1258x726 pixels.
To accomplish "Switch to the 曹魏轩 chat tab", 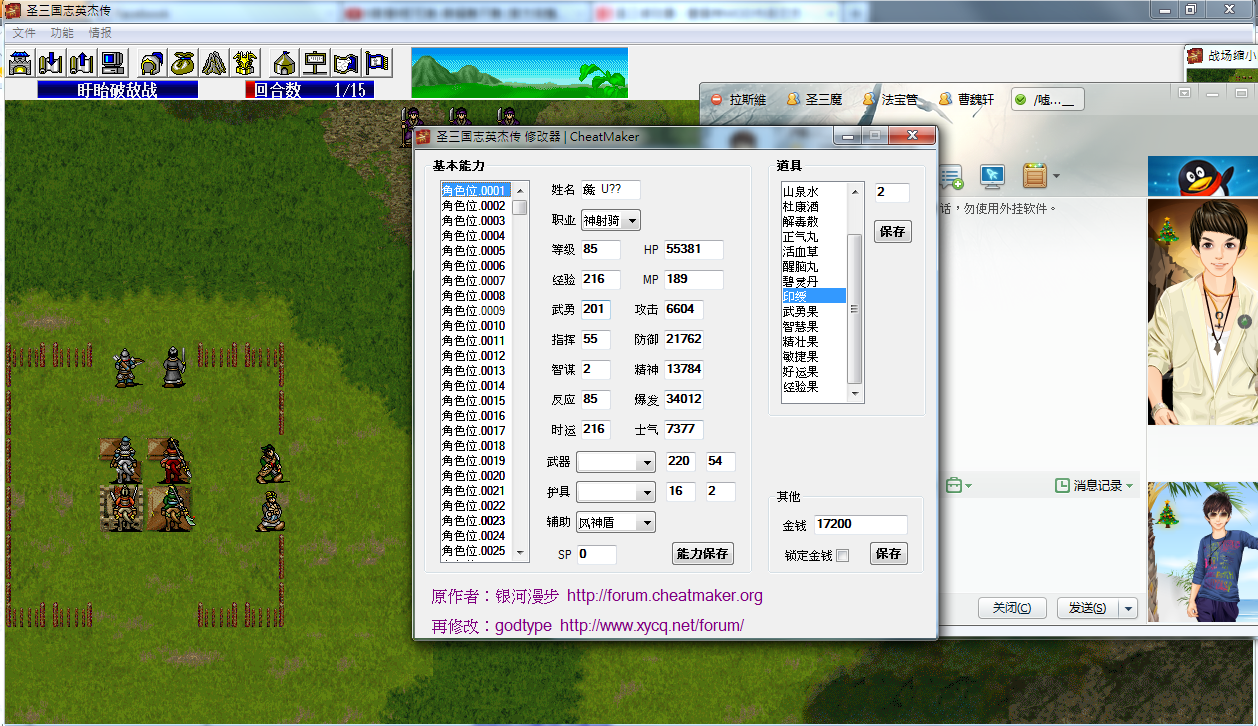I will 968,100.
